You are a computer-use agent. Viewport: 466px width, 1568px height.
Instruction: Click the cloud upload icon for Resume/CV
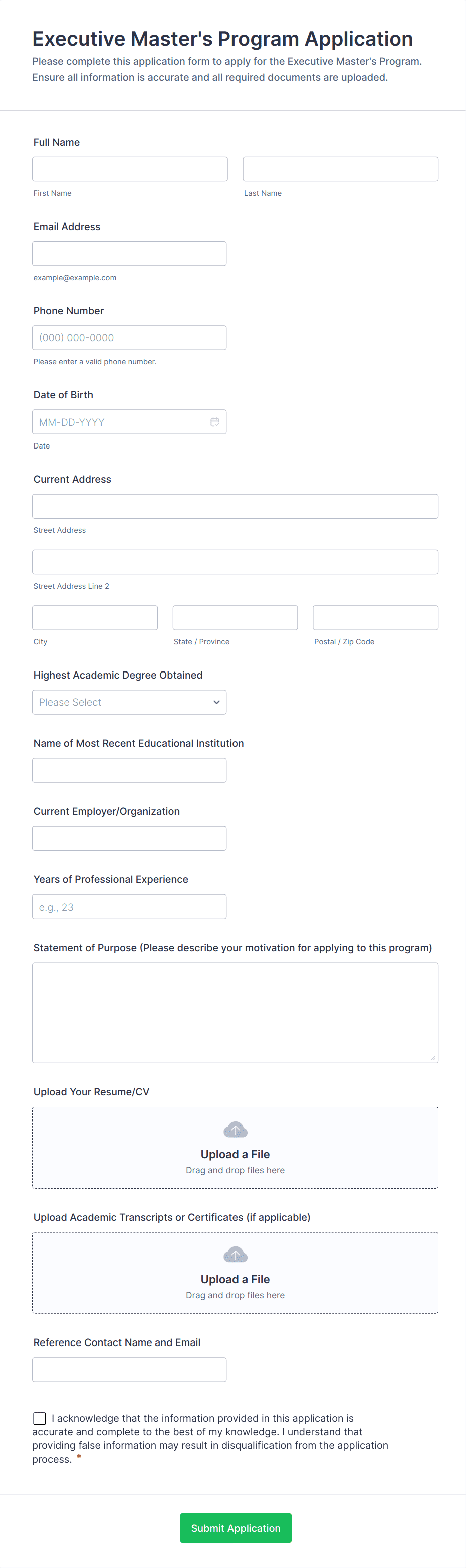point(236,1130)
